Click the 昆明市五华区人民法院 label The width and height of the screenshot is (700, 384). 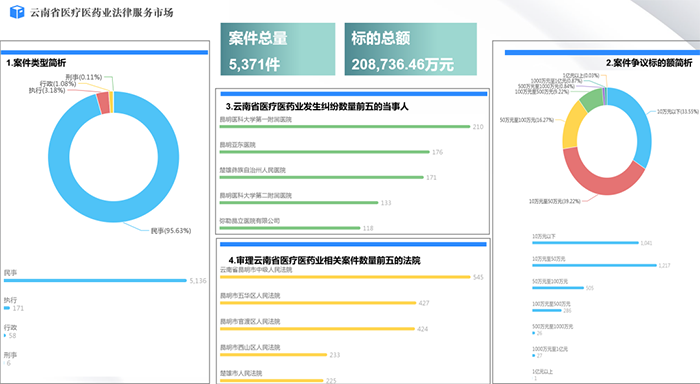pyautogui.click(x=250, y=296)
